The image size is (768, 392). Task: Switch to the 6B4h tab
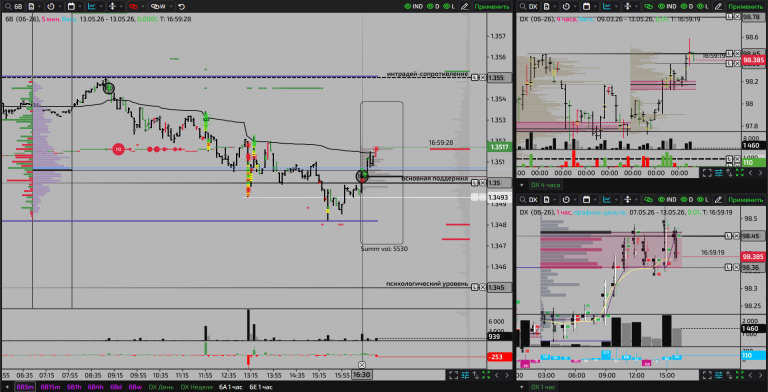click(x=96, y=387)
